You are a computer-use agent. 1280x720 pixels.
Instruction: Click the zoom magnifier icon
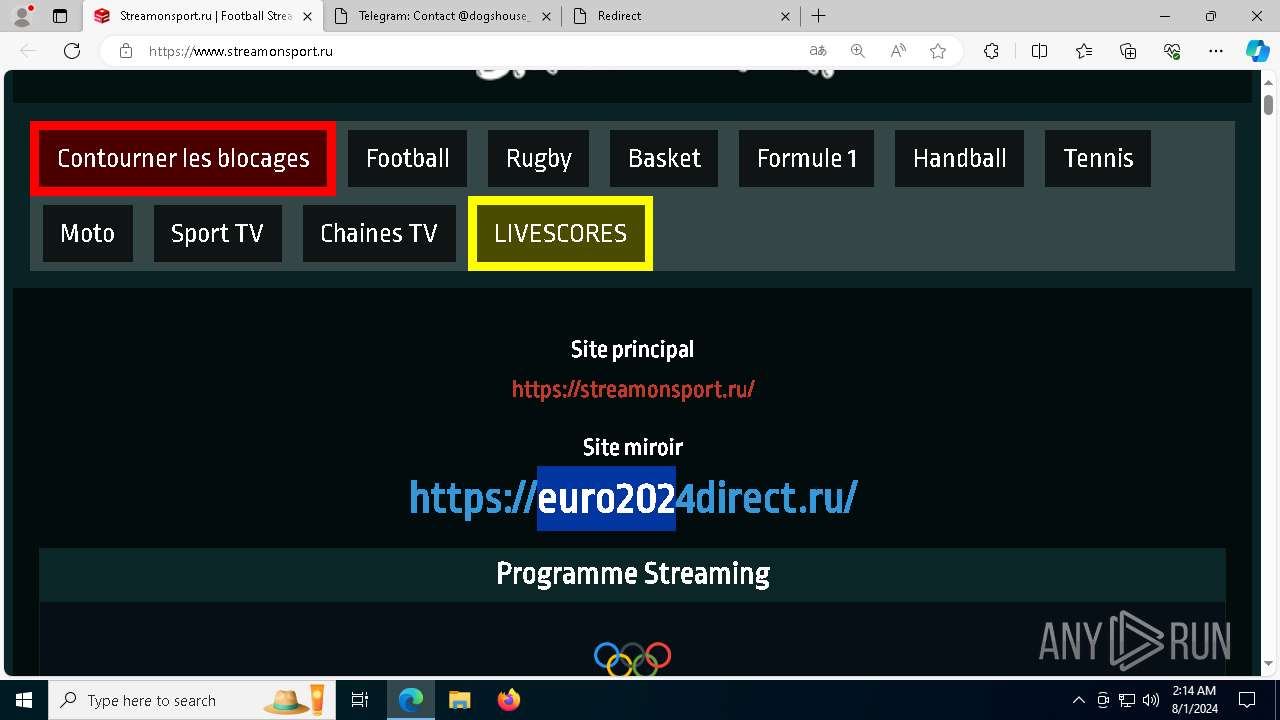click(857, 51)
